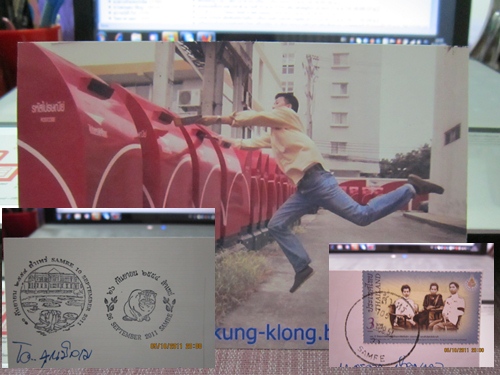Open the inset photo with Samre postmarks
The height and width of the screenshot is (375, 500).
[109, 288]
